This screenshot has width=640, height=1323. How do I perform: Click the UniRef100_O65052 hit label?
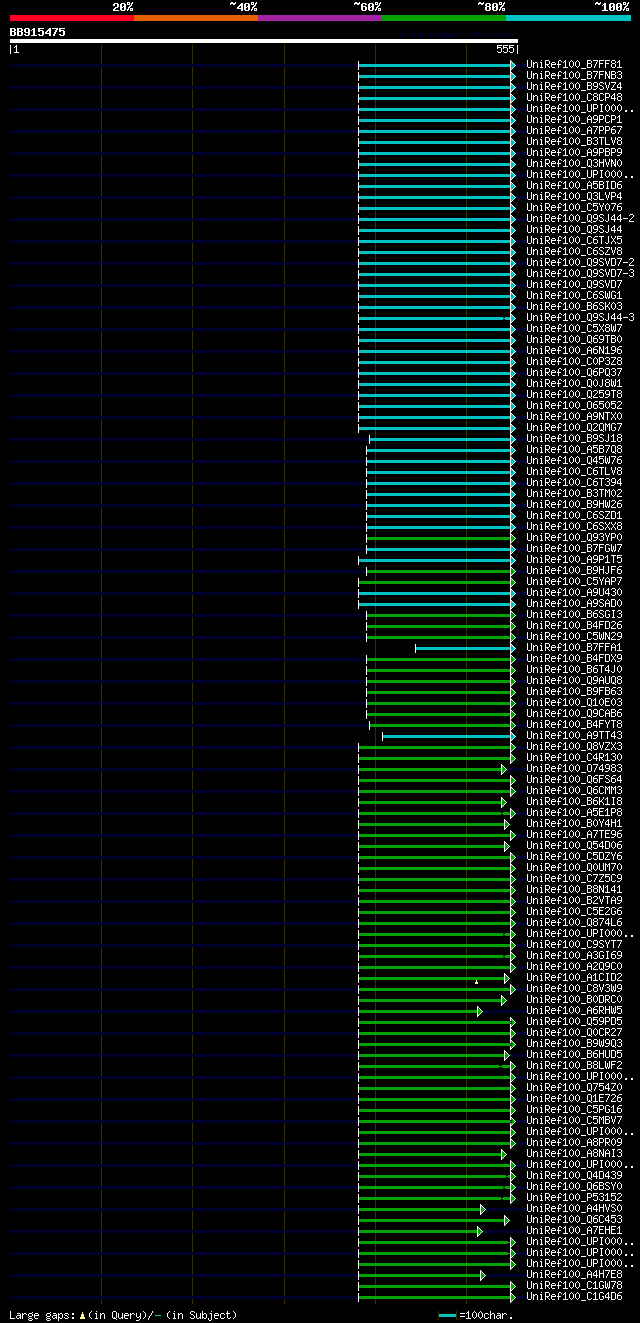pyautogui.click(x=574, y=405)
